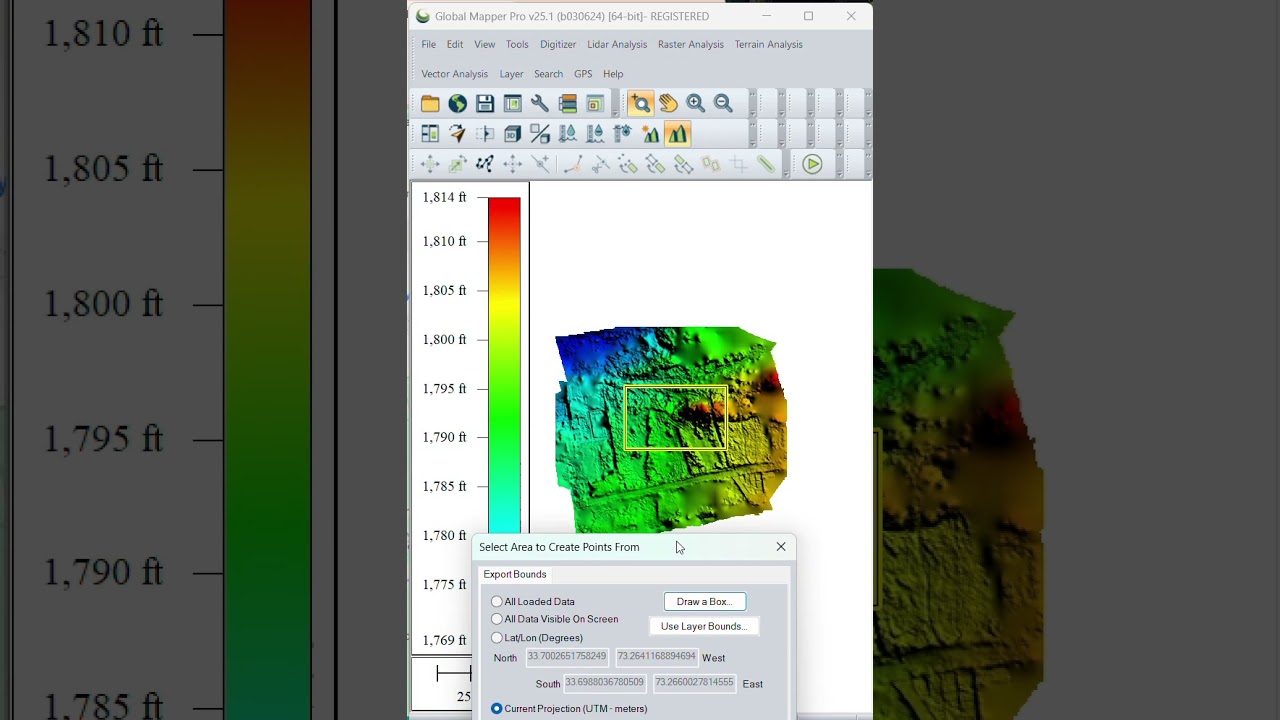Open the Digitizer menu
This screenshot has height=720, width=1280.
(x=558, y=44)
